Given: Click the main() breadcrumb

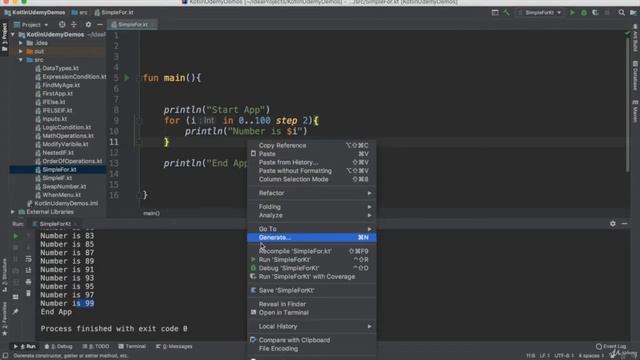Looking at the screenshot, I should [x=151, y=213].
